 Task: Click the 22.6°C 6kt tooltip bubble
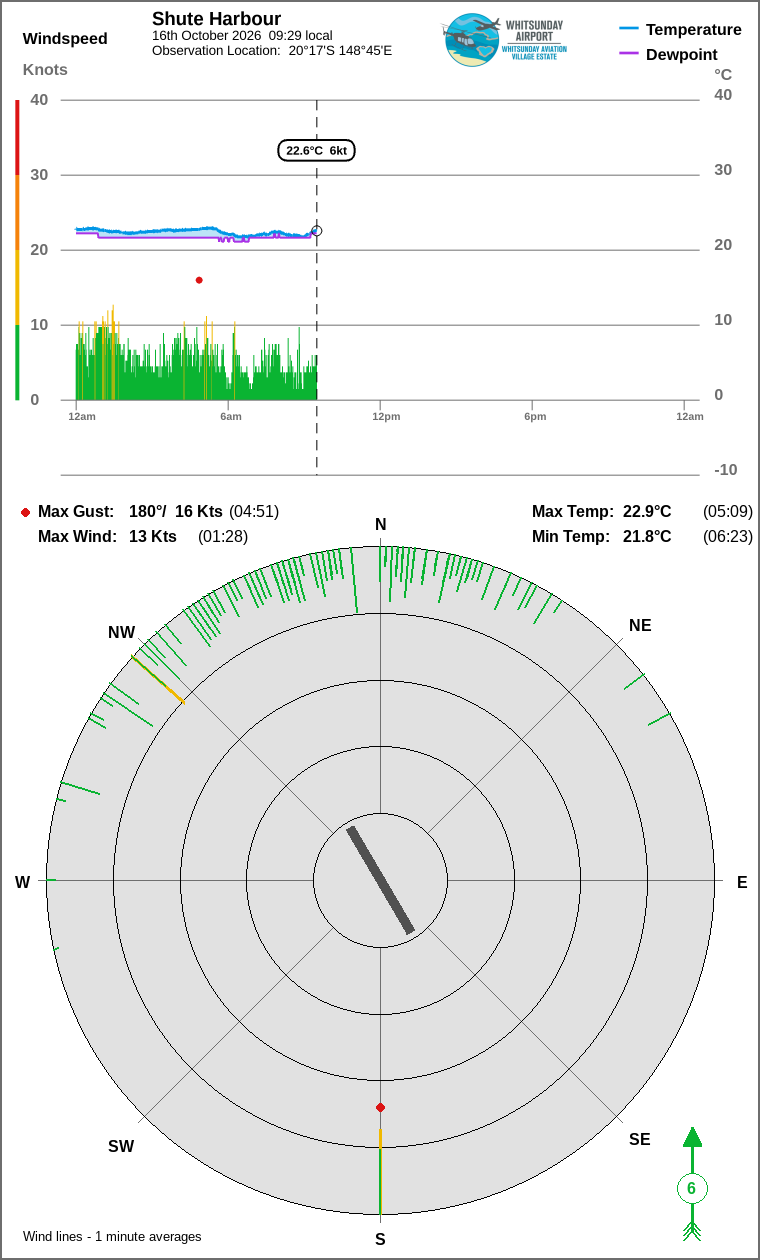(316, 150)
